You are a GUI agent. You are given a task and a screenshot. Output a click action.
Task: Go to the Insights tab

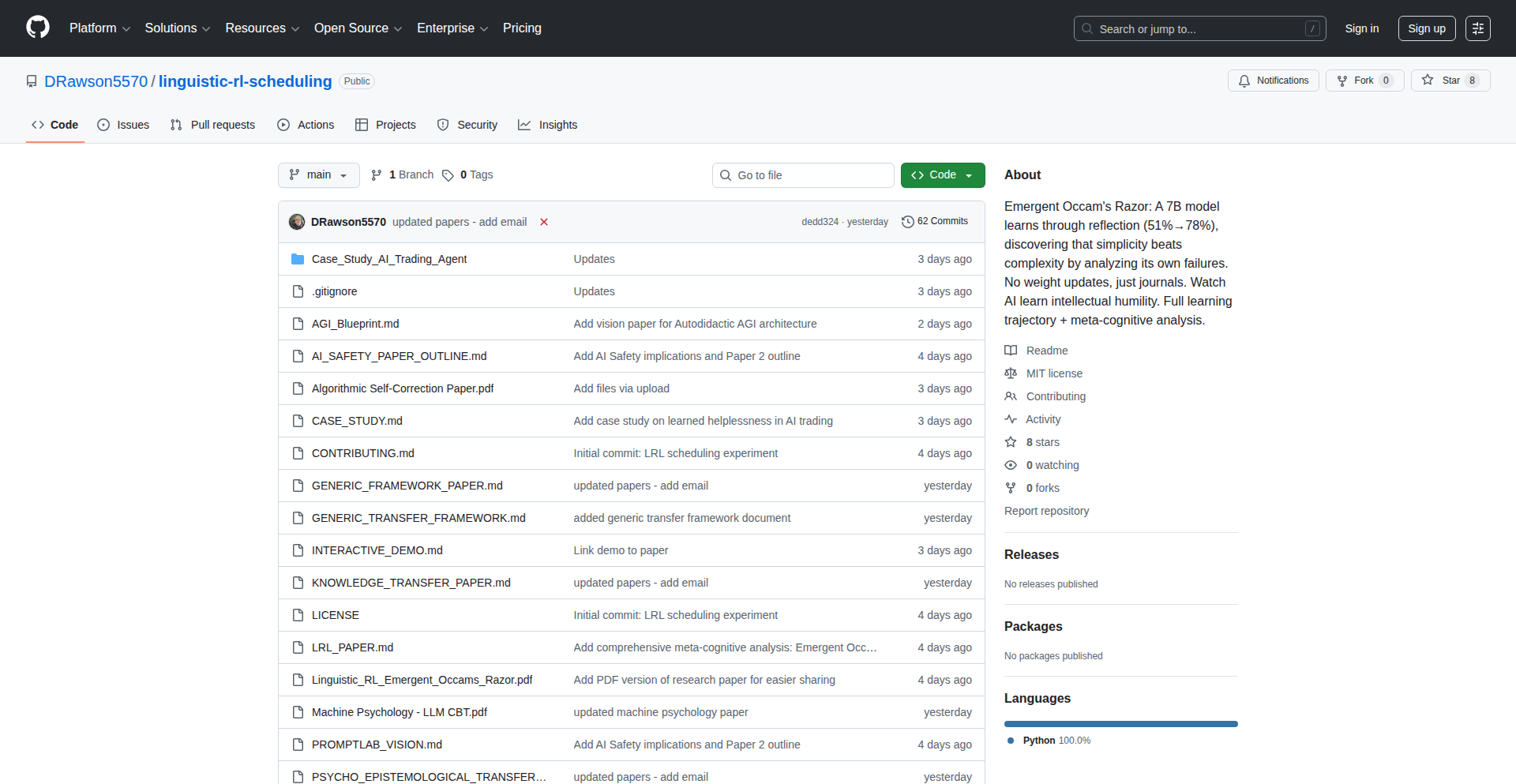(548, 125)
